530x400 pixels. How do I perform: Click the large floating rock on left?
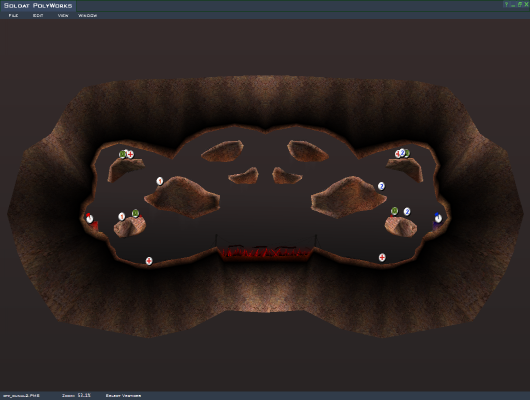point(183,197)
